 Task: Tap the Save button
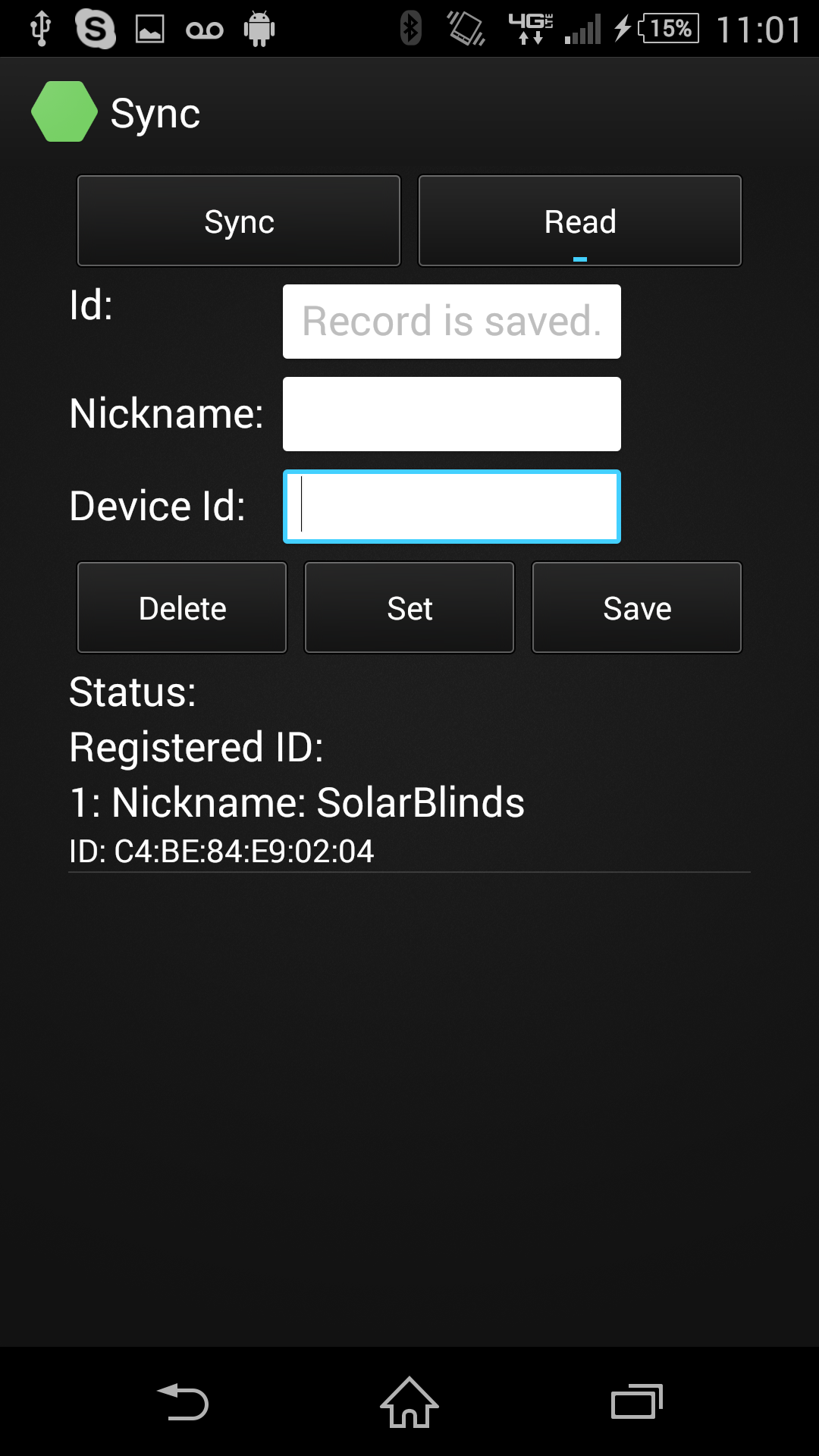(637, 607)
